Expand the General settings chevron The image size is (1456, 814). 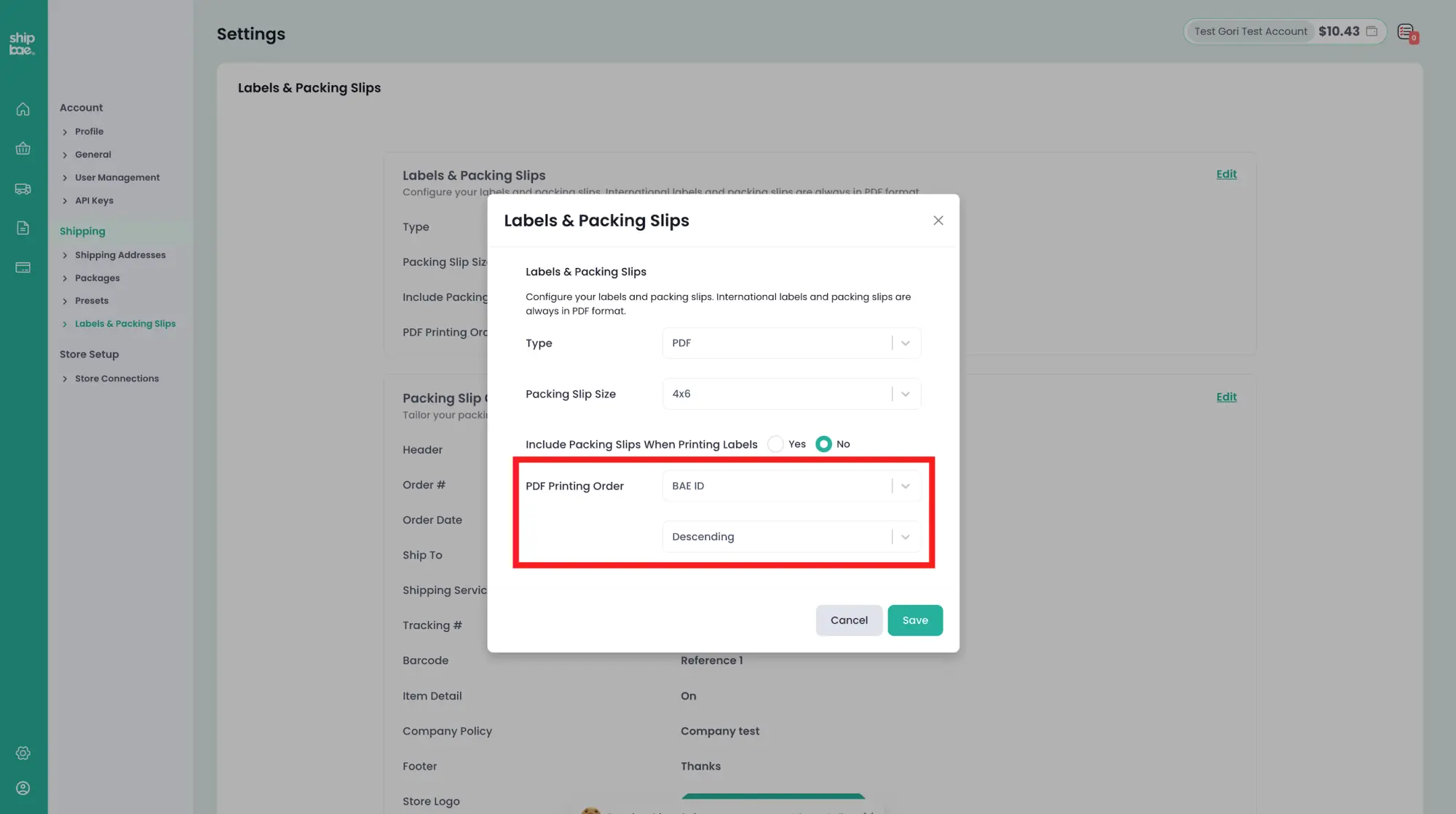coord(65,155)
